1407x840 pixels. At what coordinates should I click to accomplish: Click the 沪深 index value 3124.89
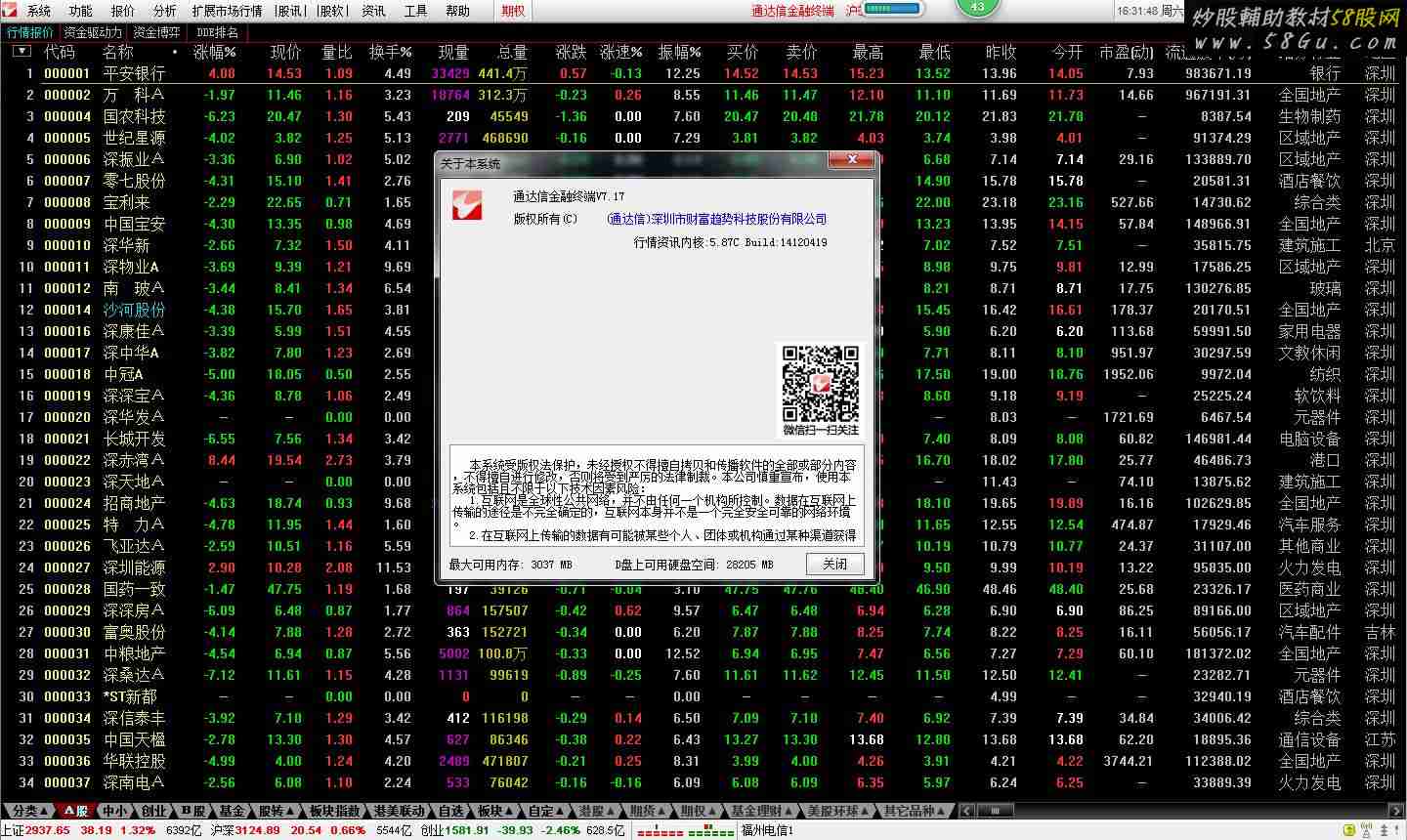pos(257,830)
